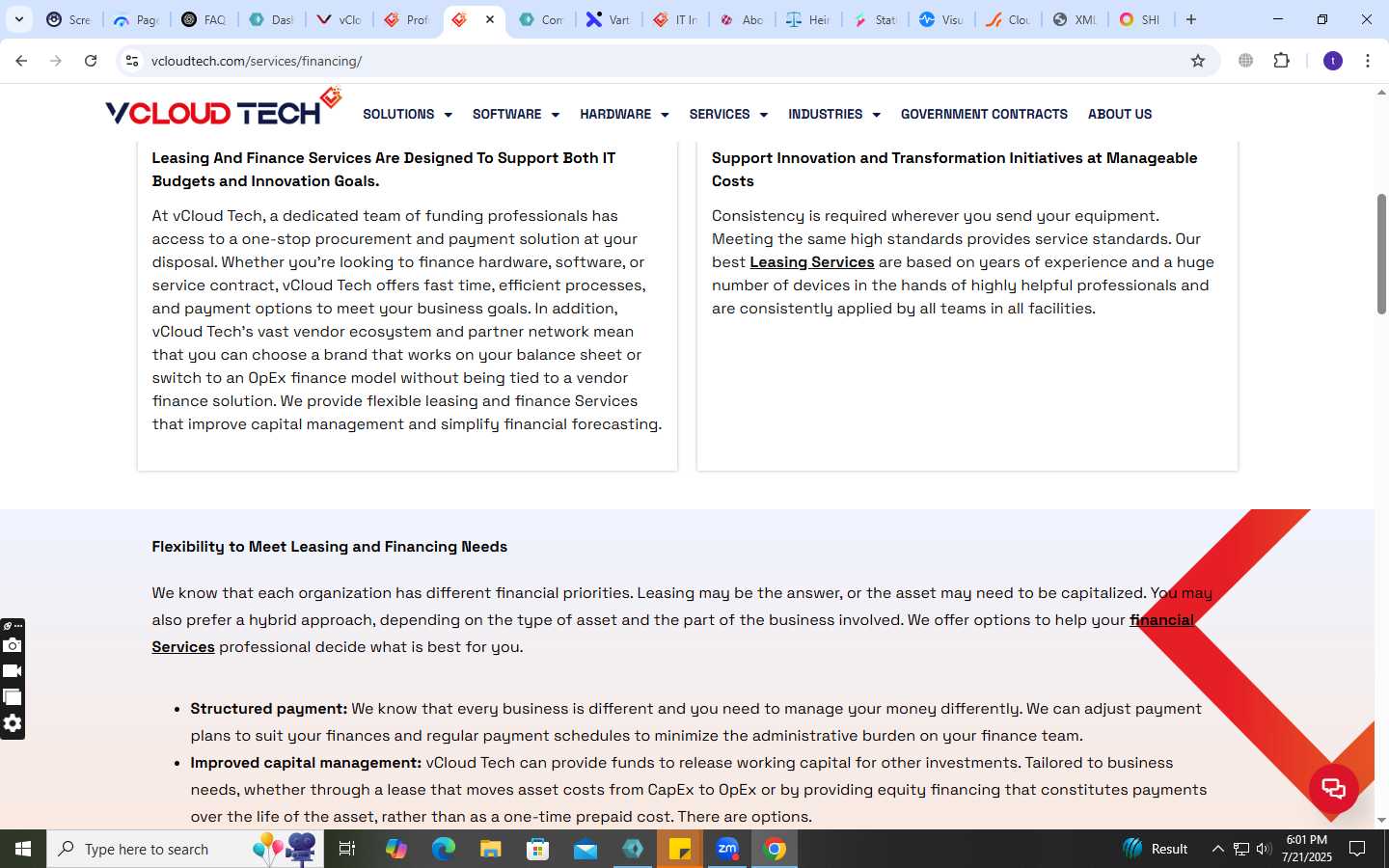Click the address bar URL field
1389x868 pixels.
(666, 61)
